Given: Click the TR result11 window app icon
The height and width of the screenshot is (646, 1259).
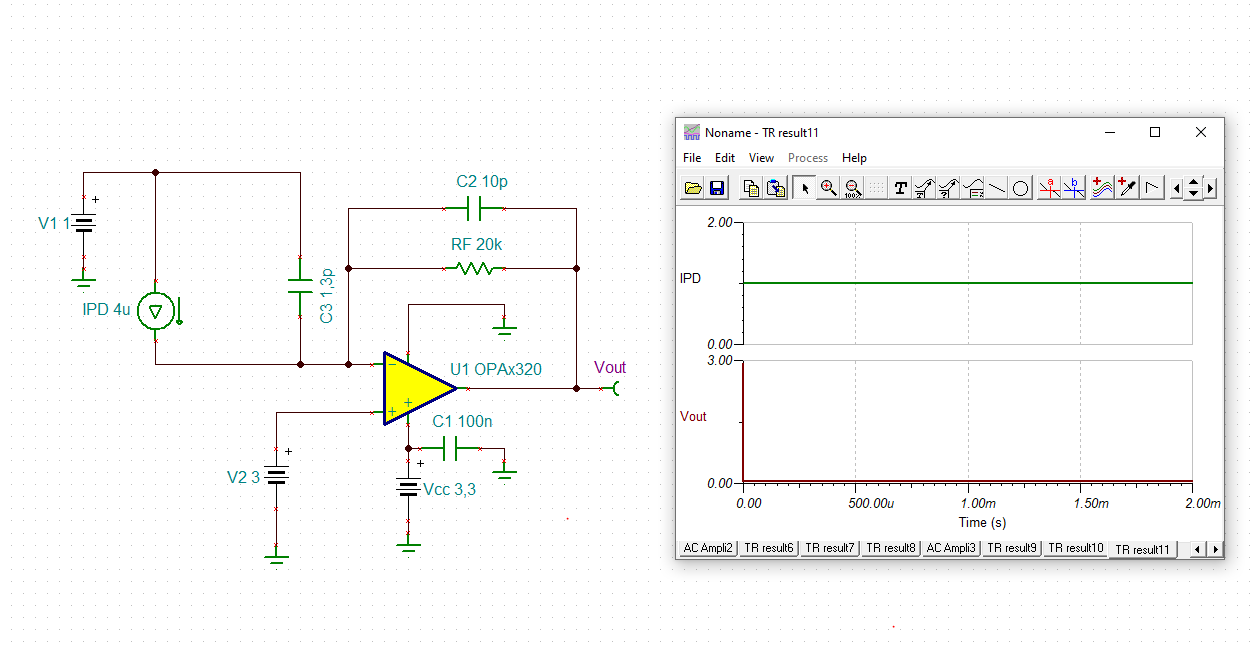Looking at the screenshot, I should pyautogui.click(x=691, y=132).
